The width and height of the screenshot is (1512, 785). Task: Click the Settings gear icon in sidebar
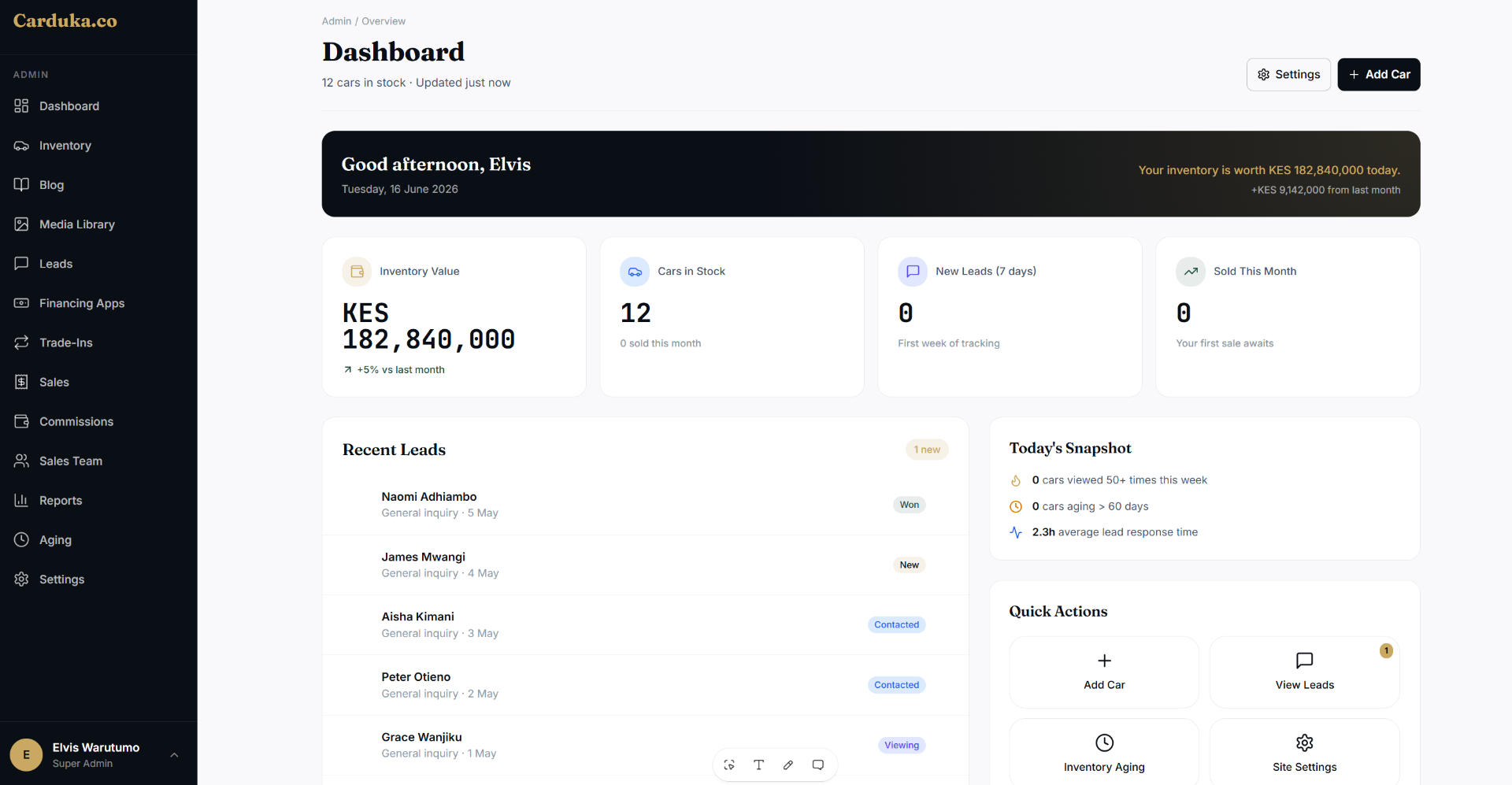click(21, 579)
